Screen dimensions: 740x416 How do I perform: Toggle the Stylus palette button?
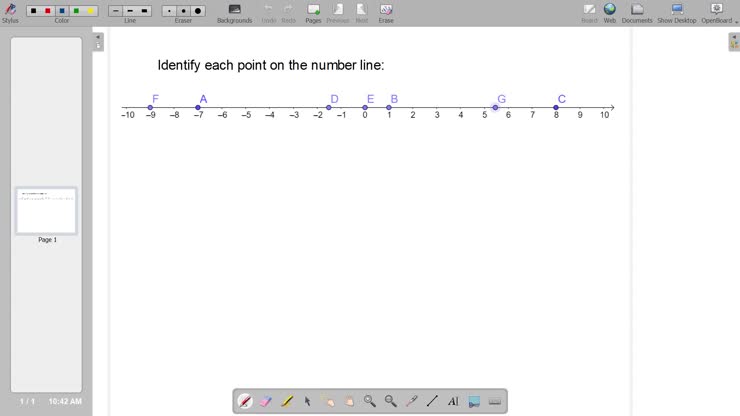pyautogui.click(x=10, y=13)
